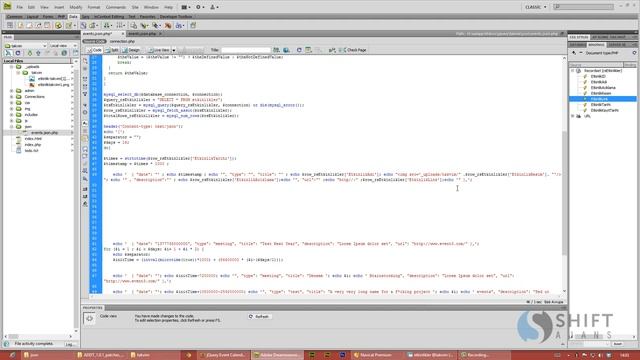This screenshot has width=640, height=360.
Task: Expand the URL node in the Bindings panel
Action: click(x=573, y=116)
